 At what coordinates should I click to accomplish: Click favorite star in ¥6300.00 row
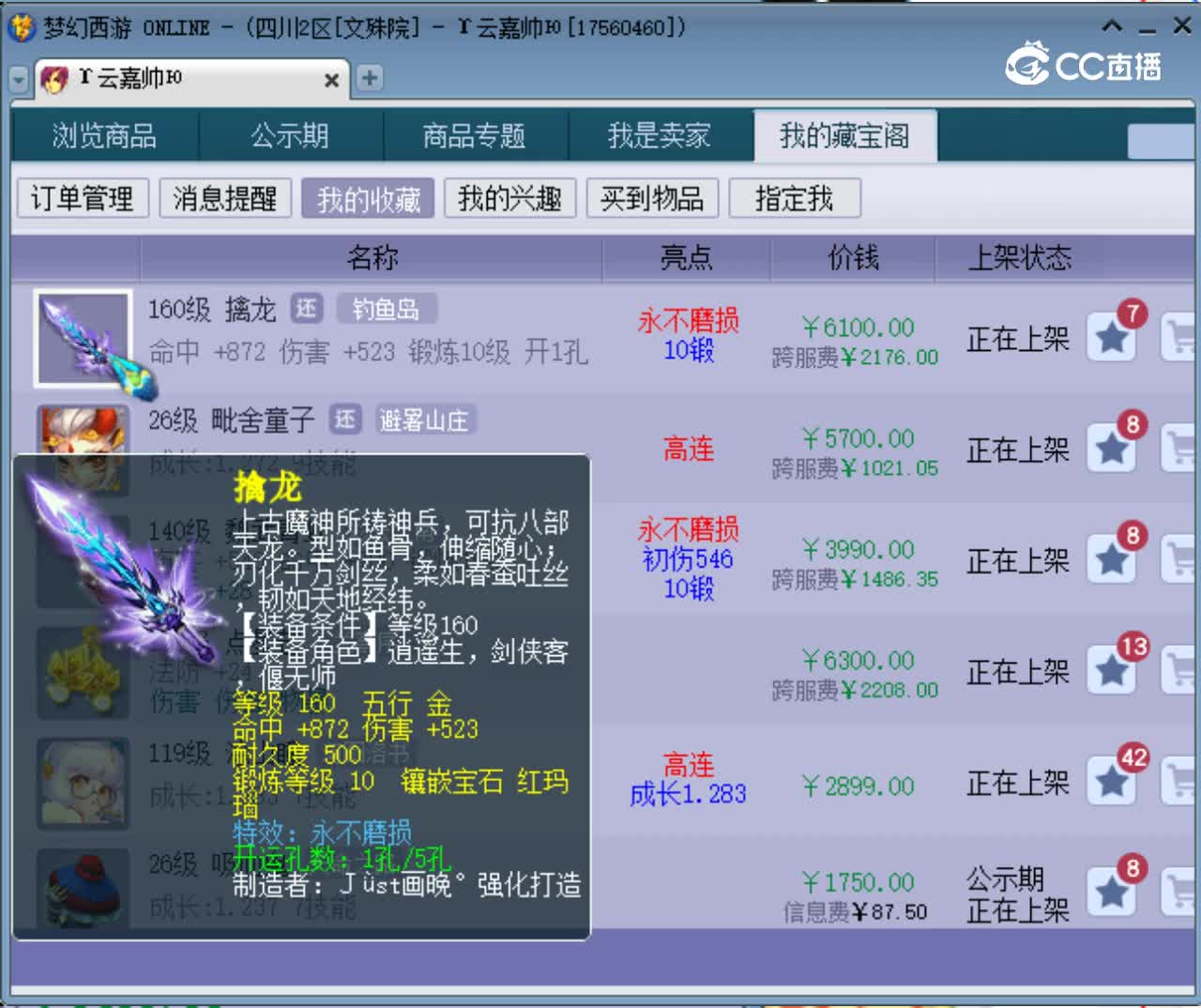1112,670
